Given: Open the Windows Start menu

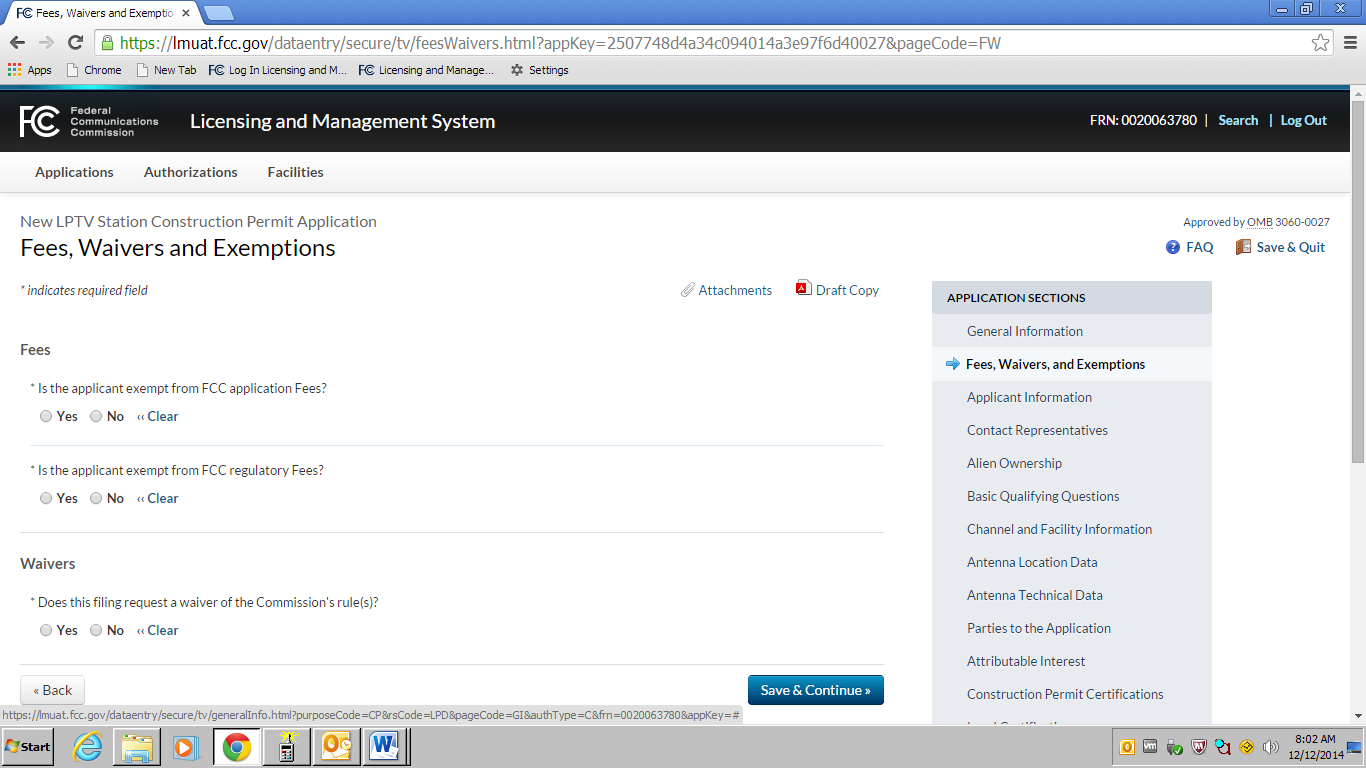Looking at the screenshot, I should point(28,747).
